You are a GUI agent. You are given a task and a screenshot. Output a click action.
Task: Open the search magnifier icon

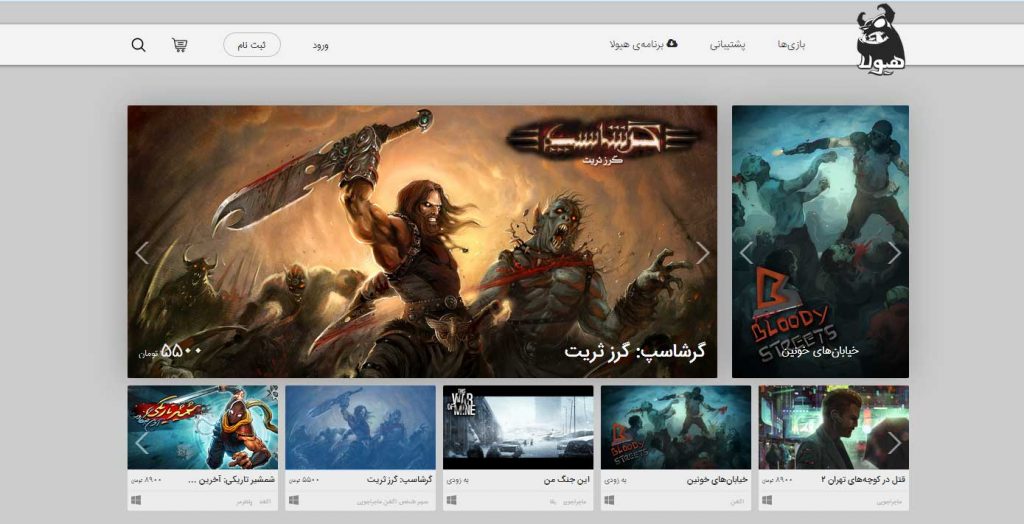pyautogui.click(x=139, y=45)
